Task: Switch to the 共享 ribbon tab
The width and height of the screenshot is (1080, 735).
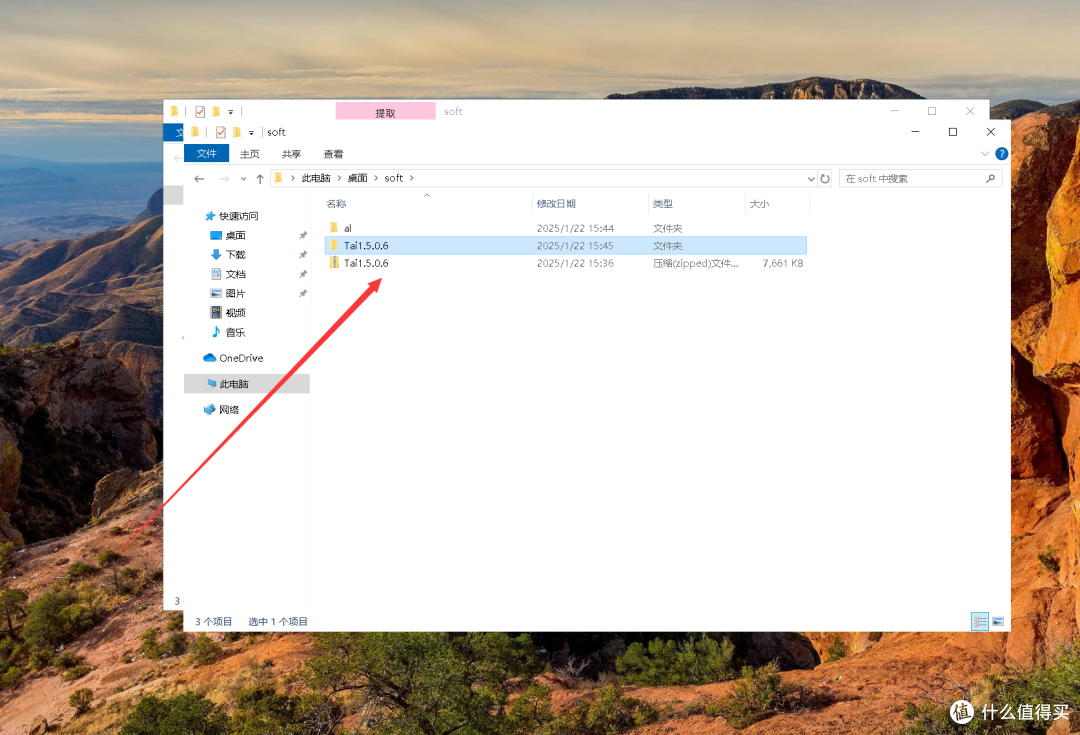Action: point(291,154)
